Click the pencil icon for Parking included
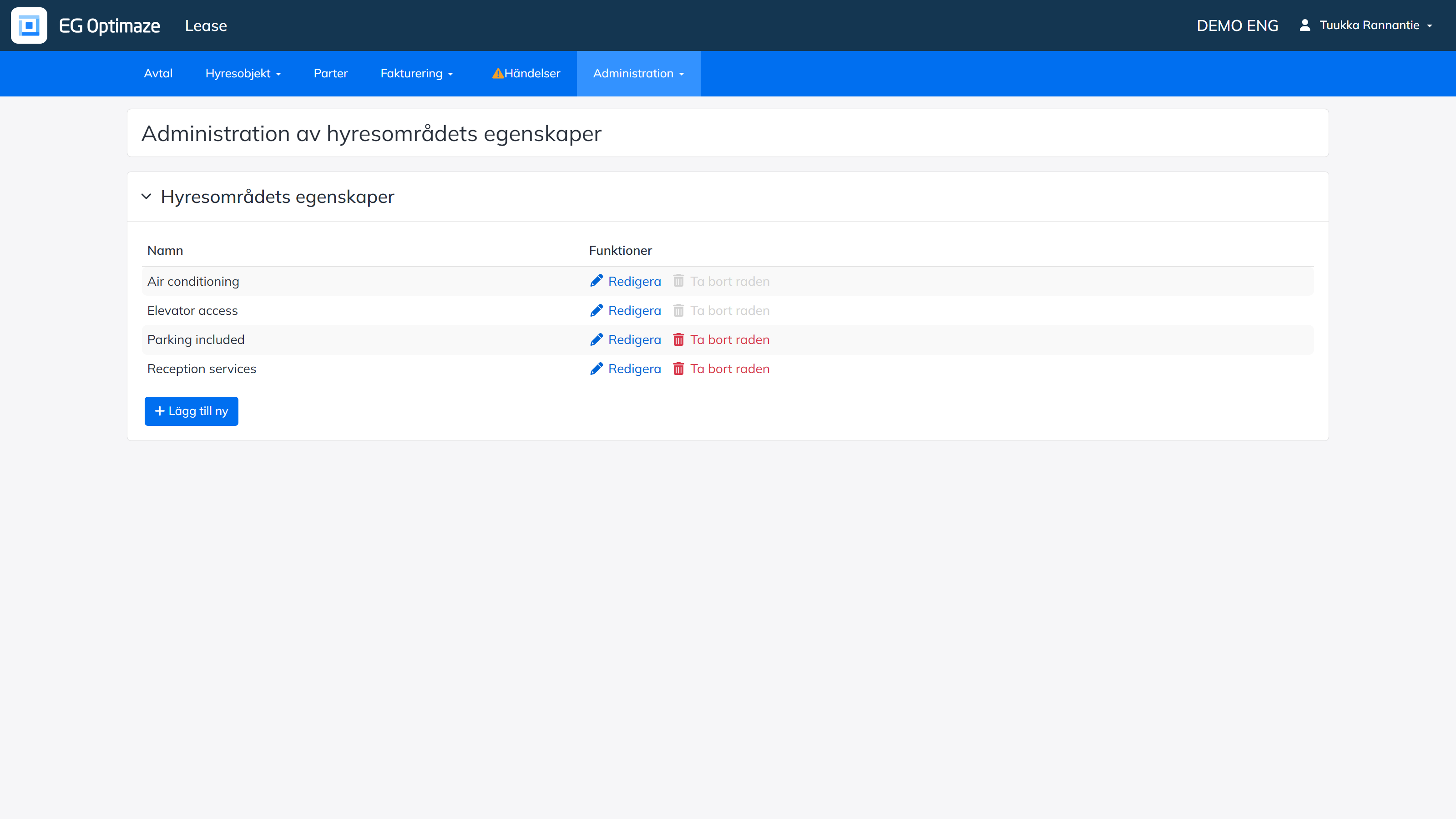The image size is (1456, 819). (597, 339)
